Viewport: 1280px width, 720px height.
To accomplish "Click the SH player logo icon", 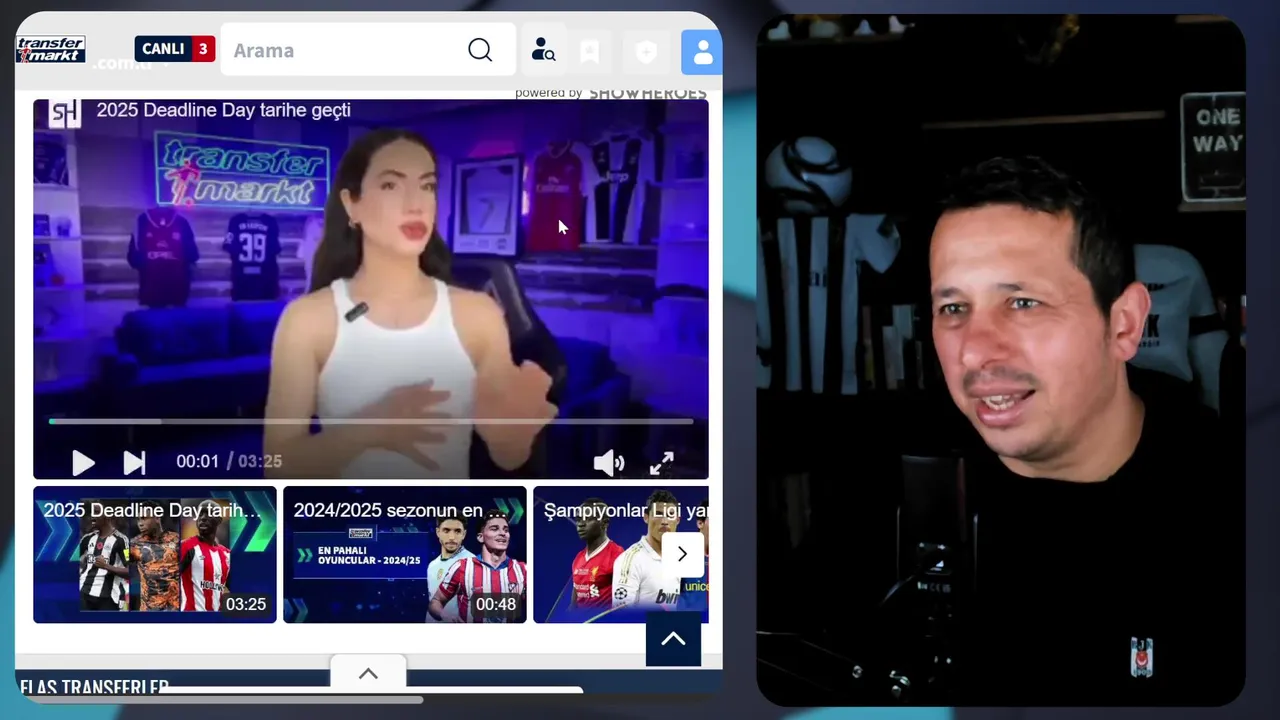I will [x=65, y=113].
